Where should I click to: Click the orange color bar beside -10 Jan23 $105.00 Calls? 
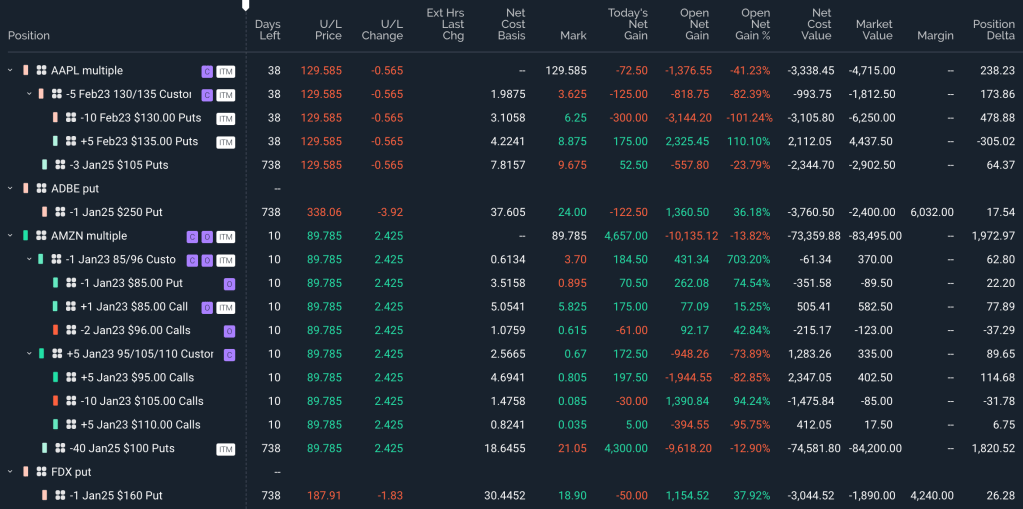point(56,401)
